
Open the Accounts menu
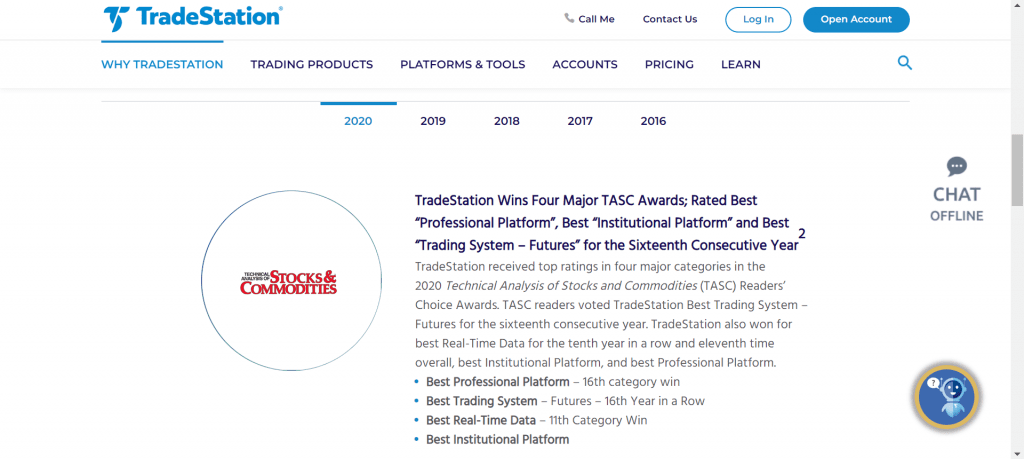[585, 65]
